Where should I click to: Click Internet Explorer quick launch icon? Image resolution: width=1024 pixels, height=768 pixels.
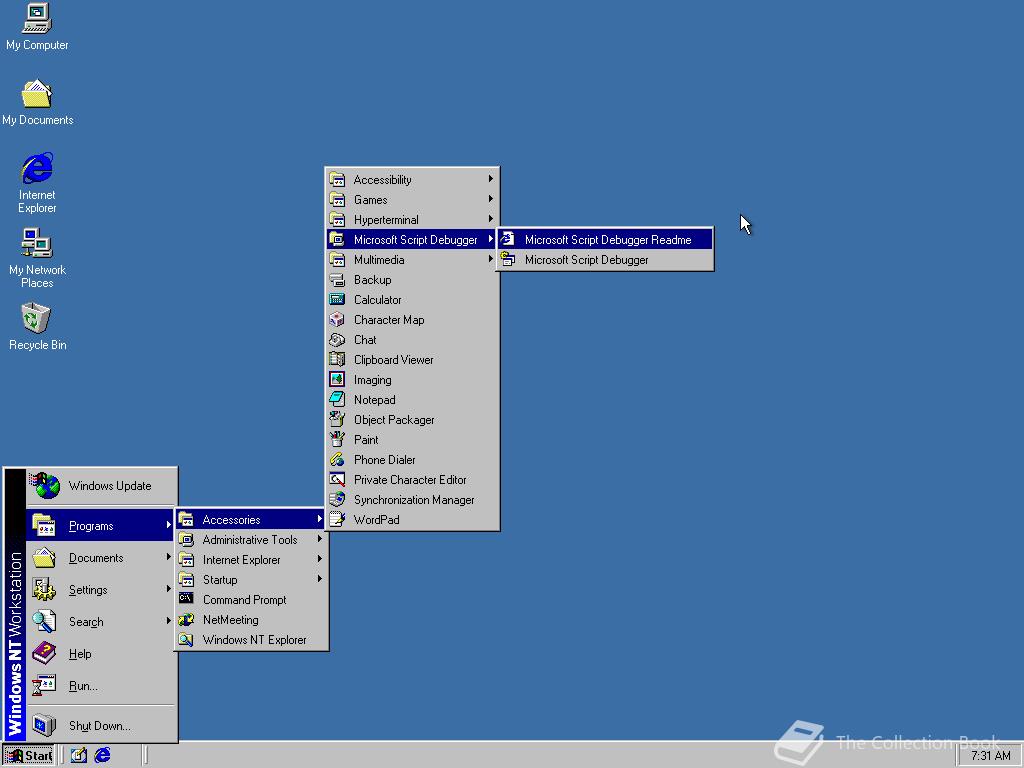[x=103, y=756]
